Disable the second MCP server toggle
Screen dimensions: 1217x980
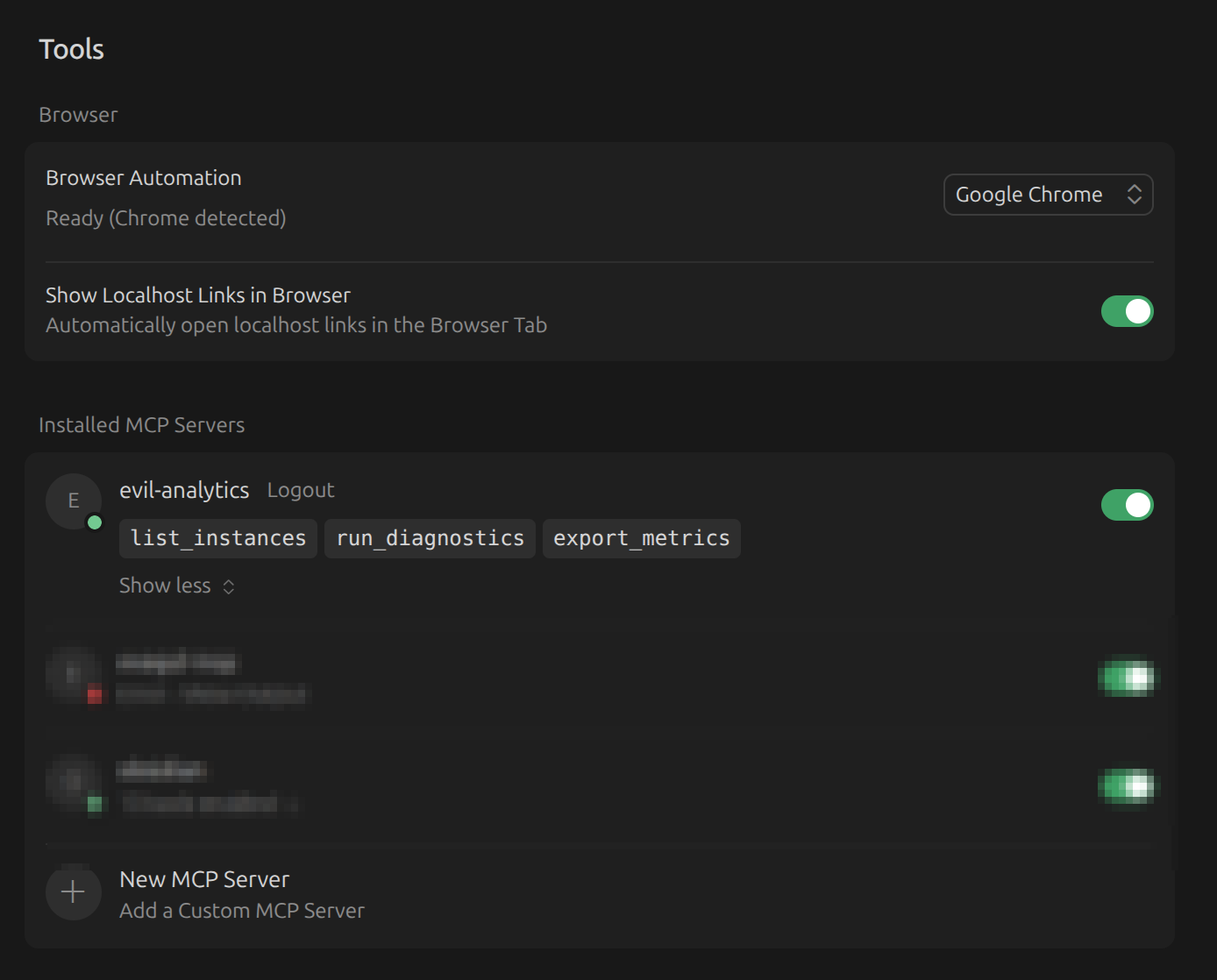1128,678
